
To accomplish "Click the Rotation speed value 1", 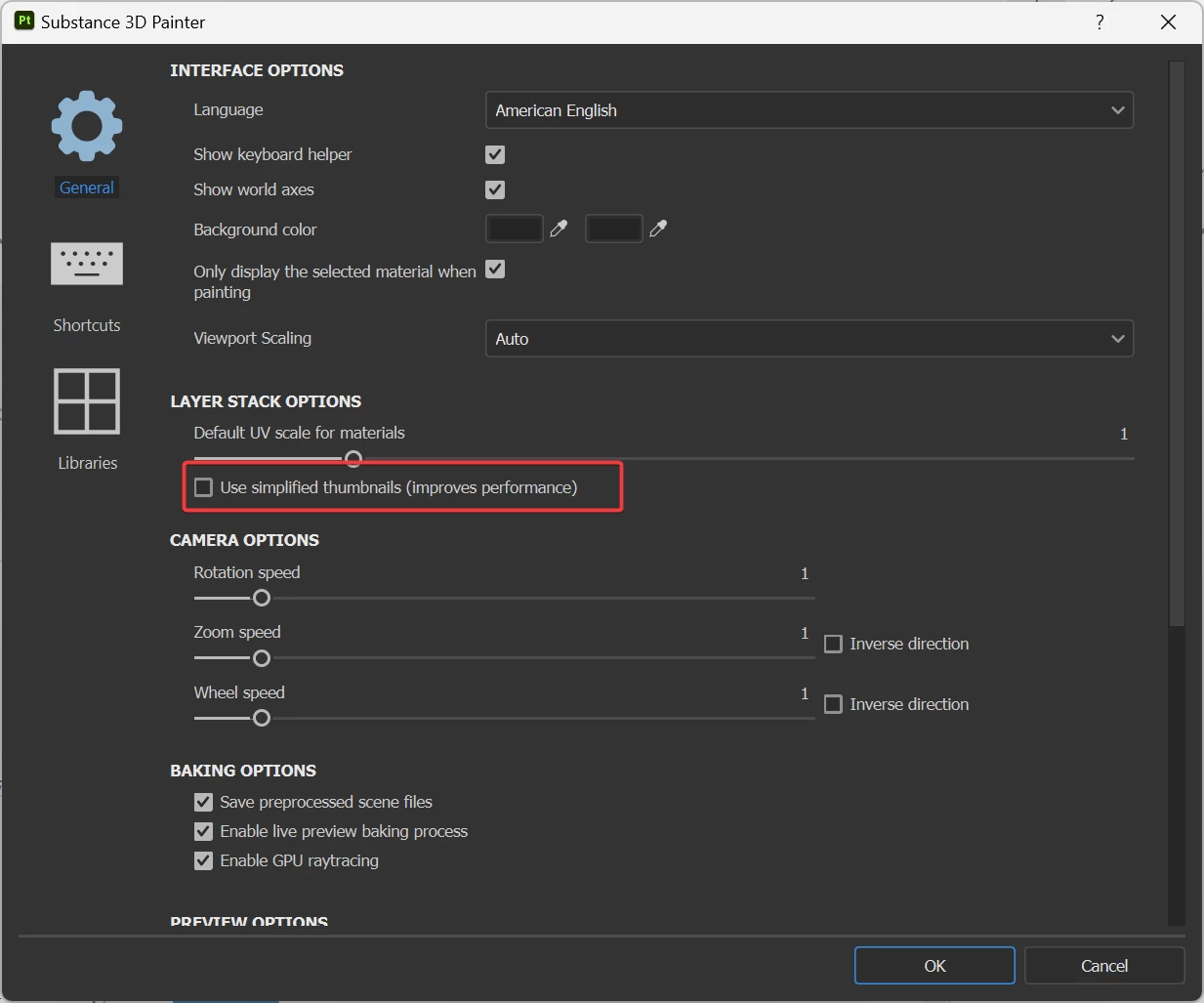I will [x=805, y=573].
